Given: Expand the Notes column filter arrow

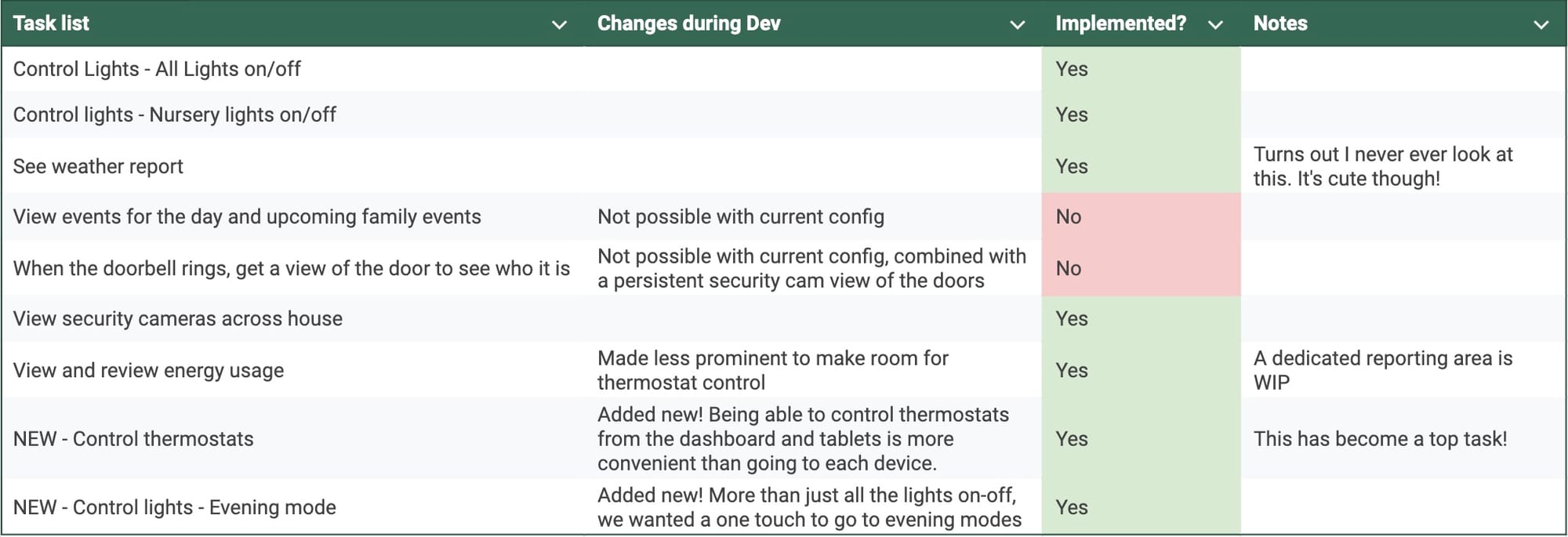Looking at the screenshot, I should click(1541, 25).
